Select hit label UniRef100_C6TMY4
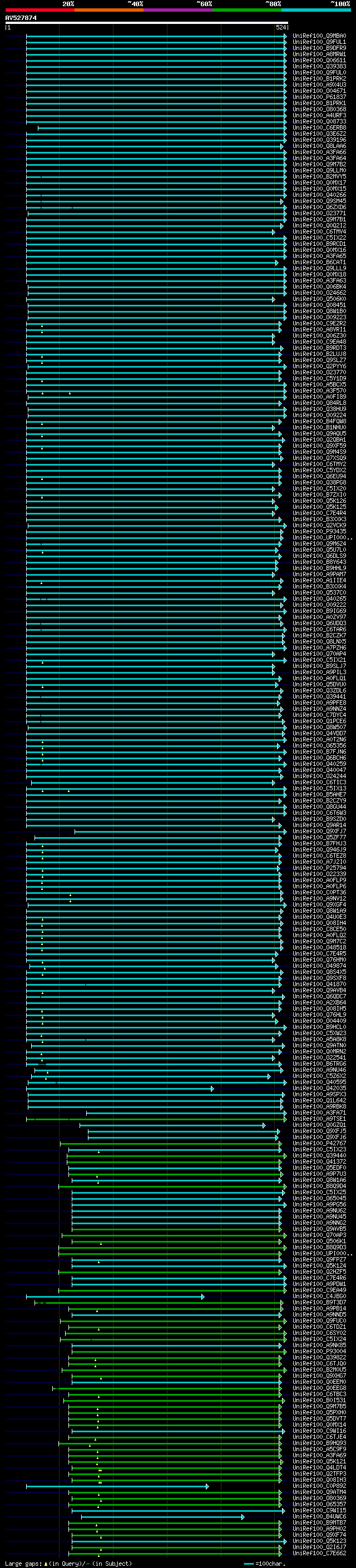This screenshot has width=356, height=1568. (x=319, y=231)
